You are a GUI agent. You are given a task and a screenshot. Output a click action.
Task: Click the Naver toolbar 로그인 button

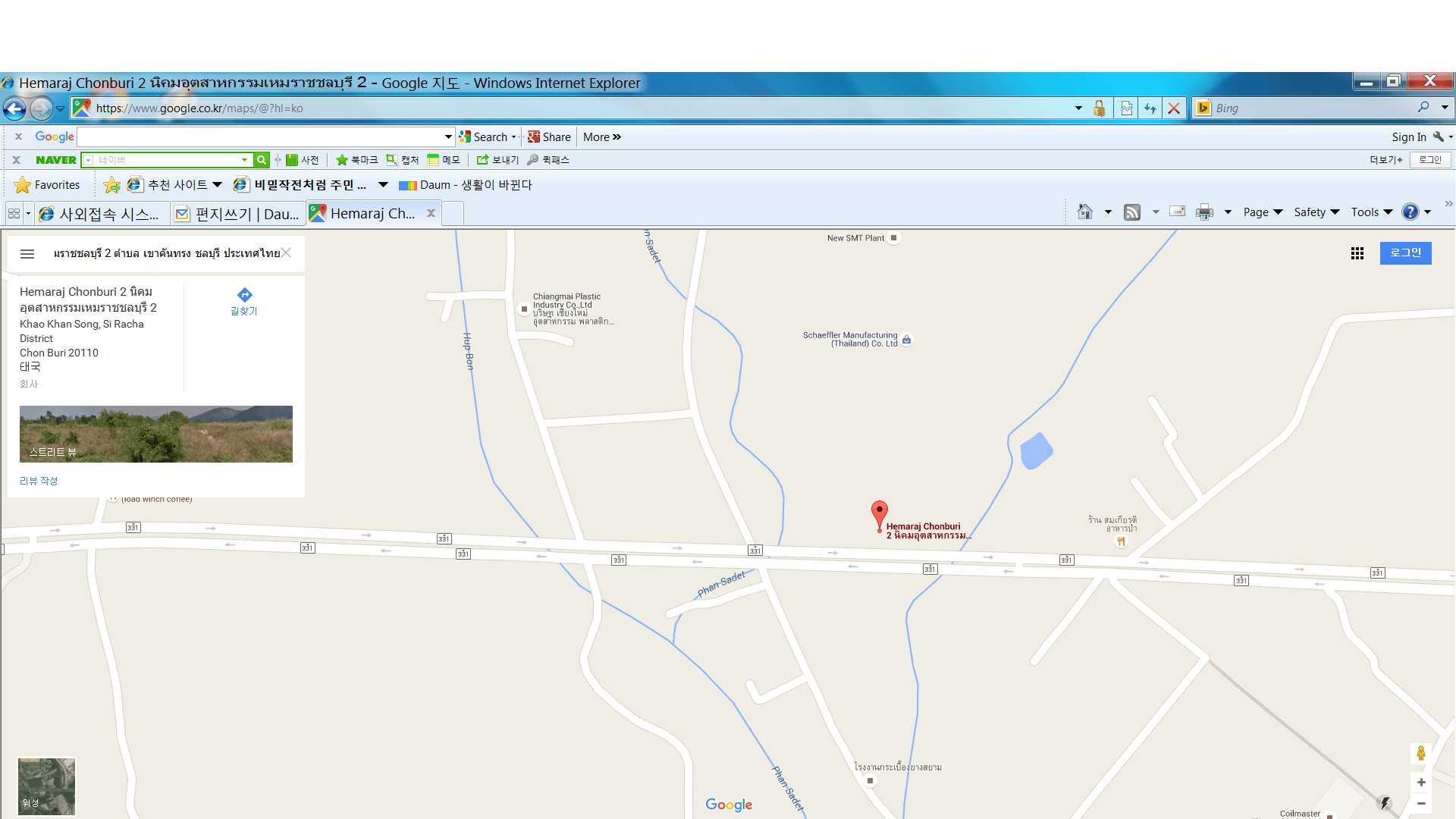1430,160
